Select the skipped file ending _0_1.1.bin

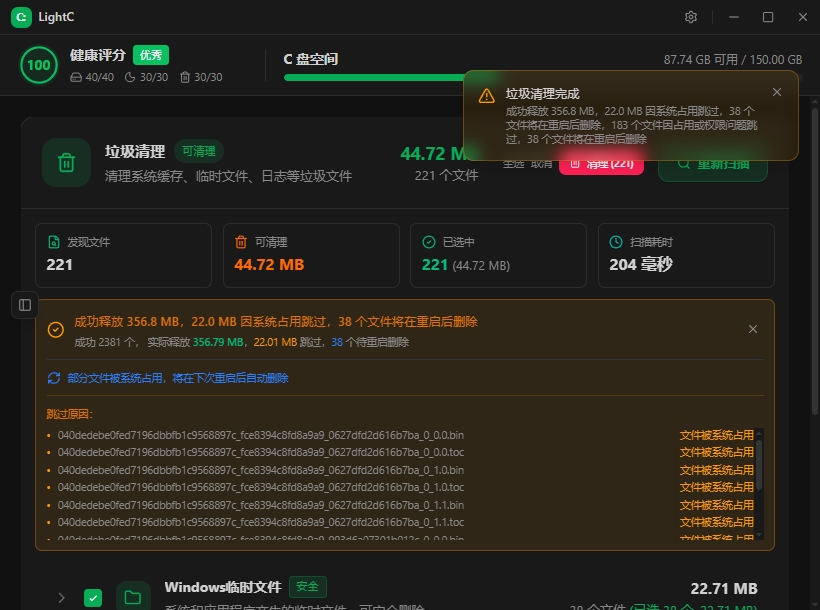tap(260, 505)
